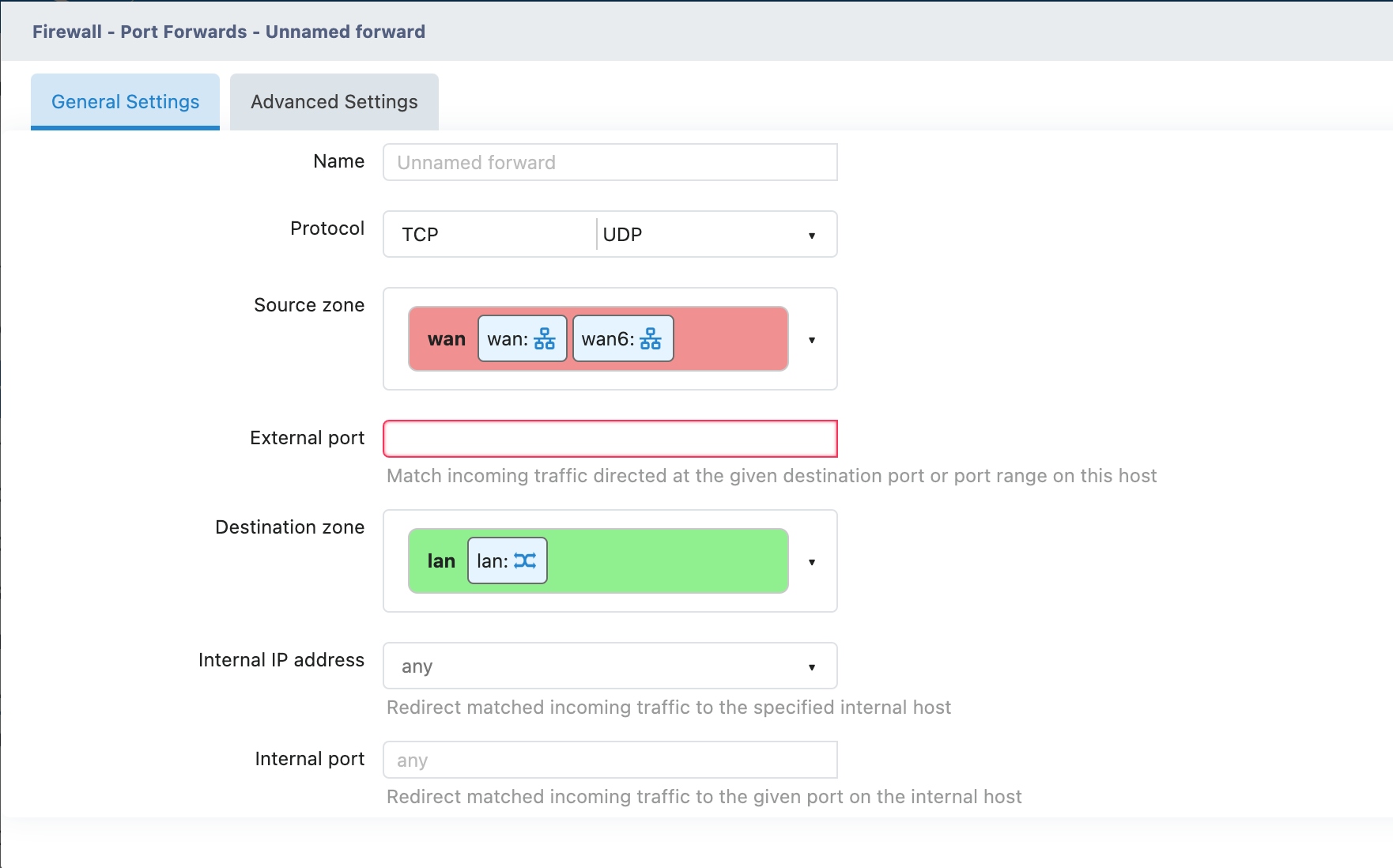This screenshot has width=1393, height=868.
Task: Click the empty External port field
Action: [610, 439]
